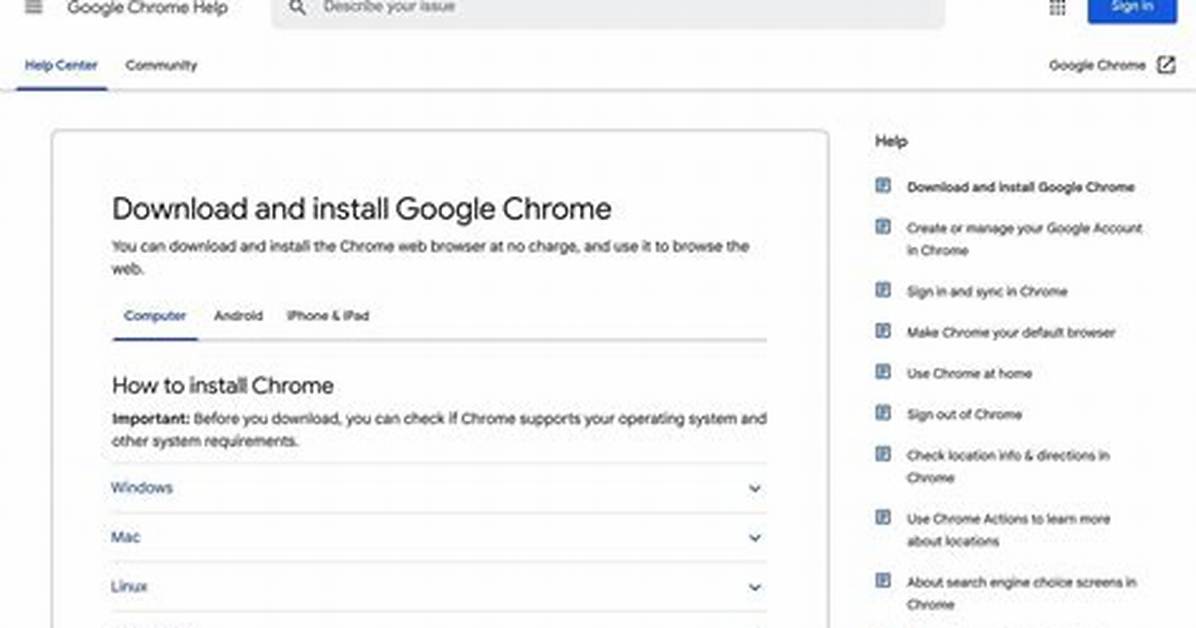Open the Mac install instructions
This screenshot has height=628, width=1196.
tap(439, 537)
